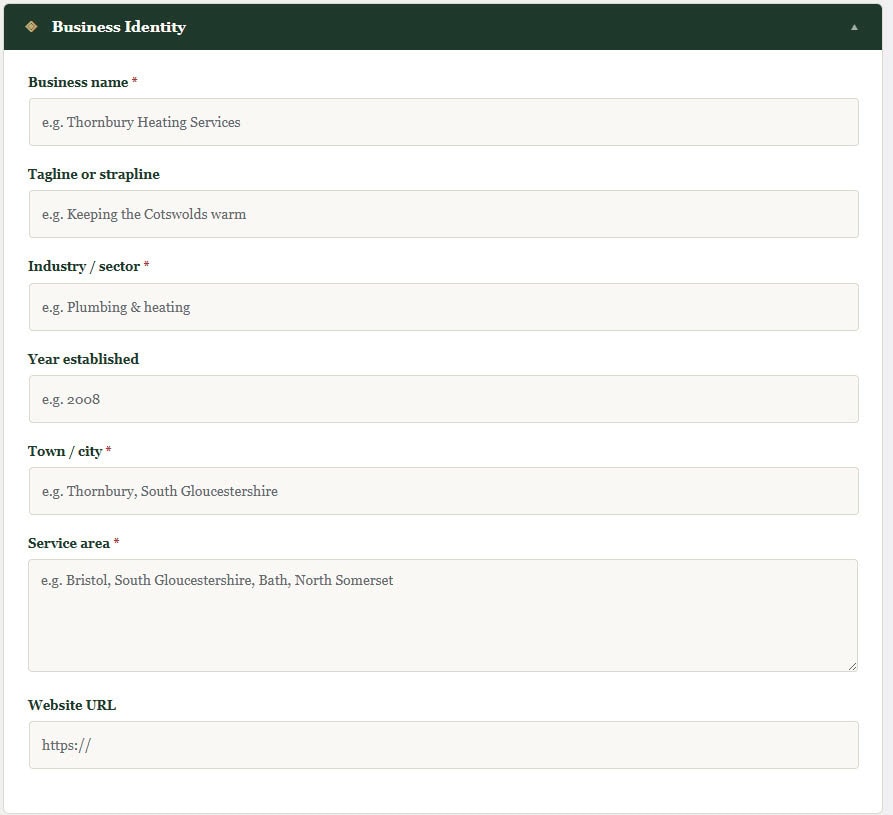Click inside the Service area textarea
893x815 pixels.
pos(443,615)
